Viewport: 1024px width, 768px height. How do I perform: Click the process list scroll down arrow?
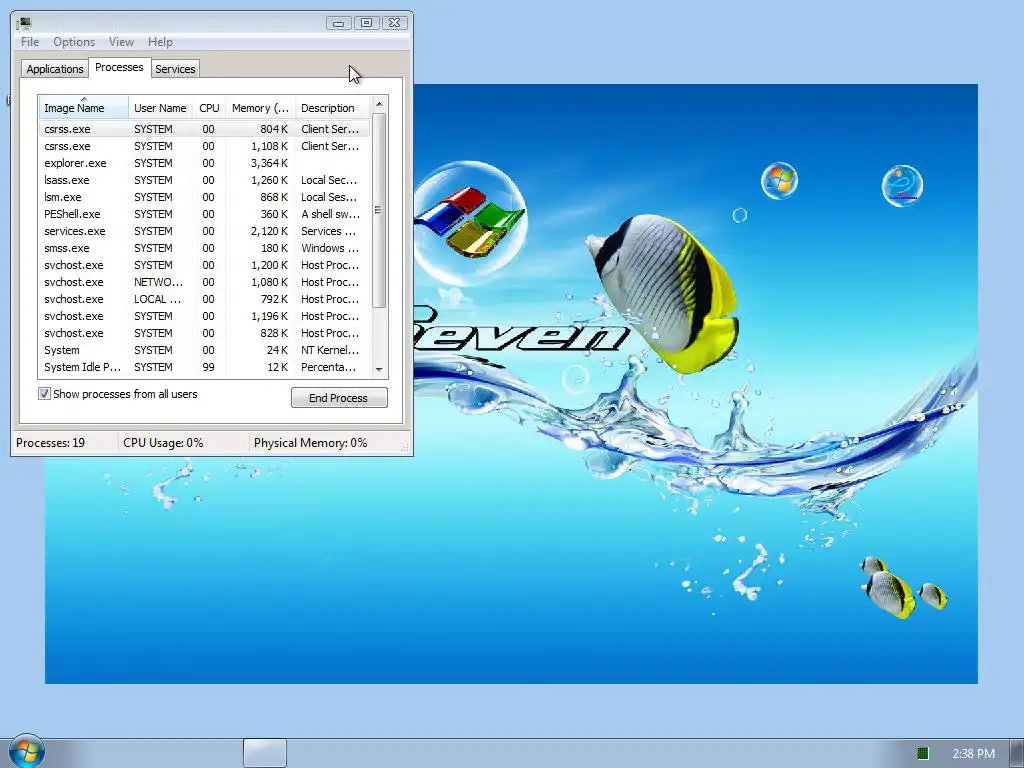[x=379, y=370]
